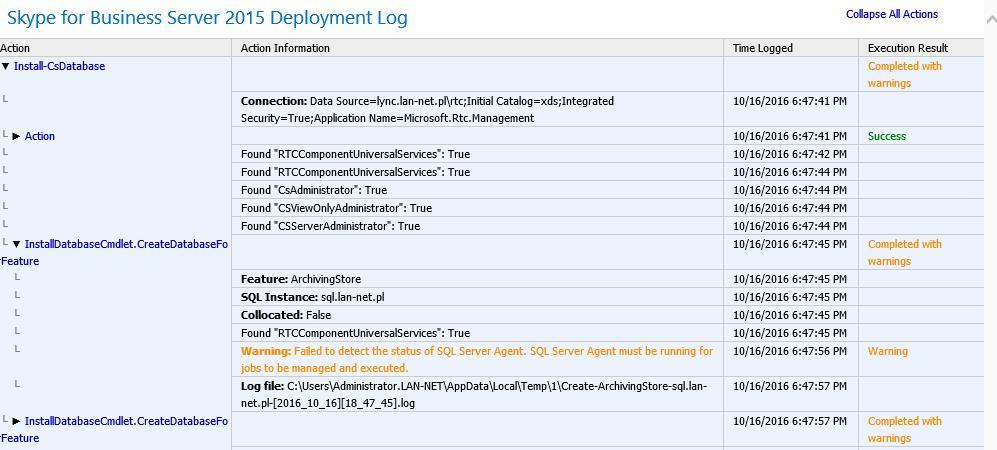Click the Skype for Business Deployment Log title

[x=207, y=17]
